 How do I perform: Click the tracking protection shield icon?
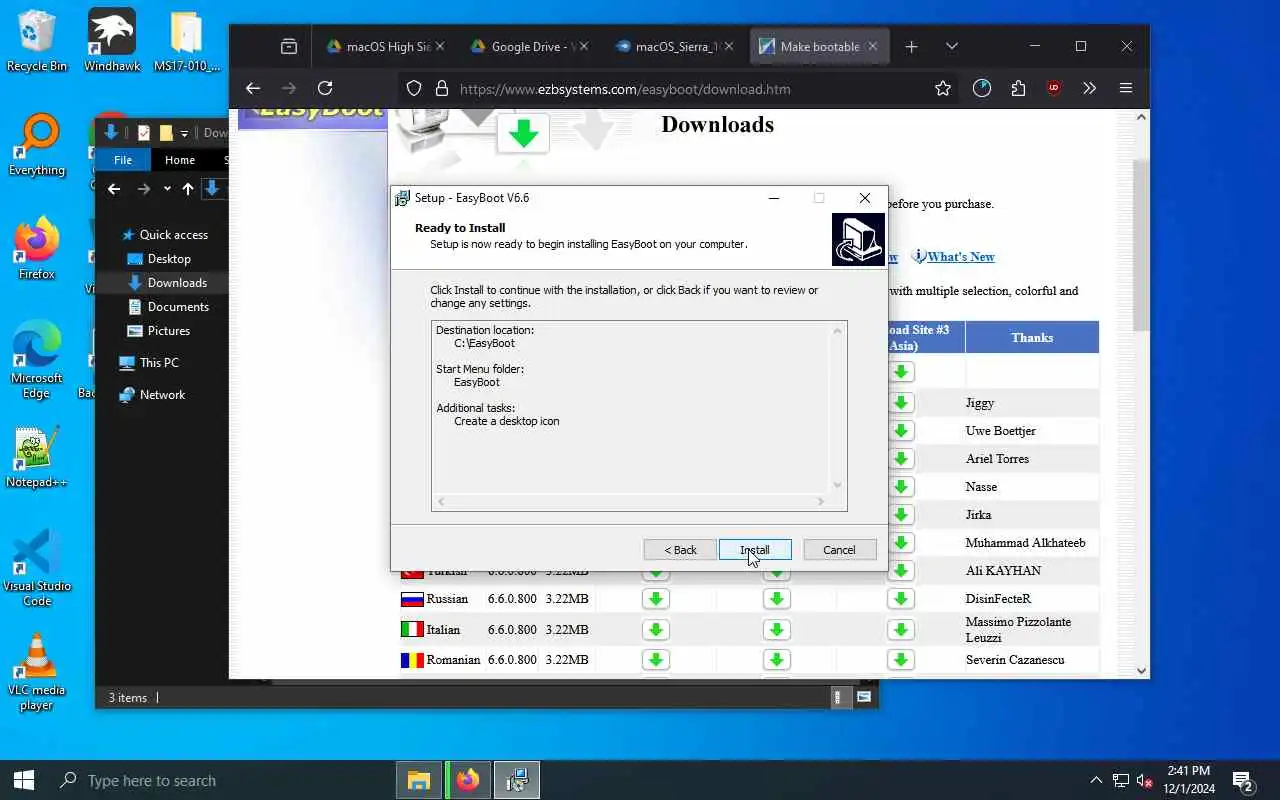[x=414, y=88]
